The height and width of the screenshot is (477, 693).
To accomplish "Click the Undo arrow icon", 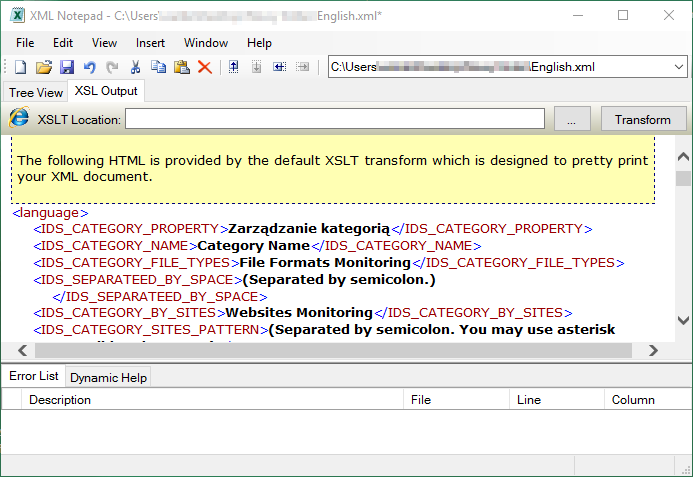I will click(90, 67).
